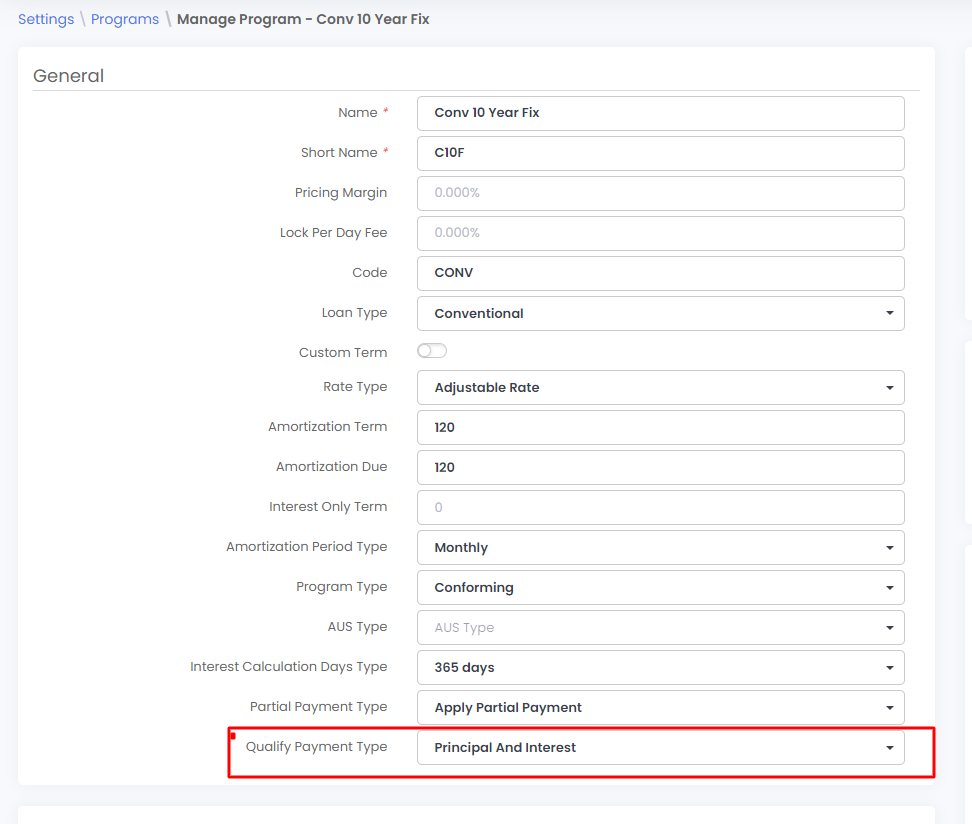Click the Code input field
972x824 pixels.
(x=660, y=273)
